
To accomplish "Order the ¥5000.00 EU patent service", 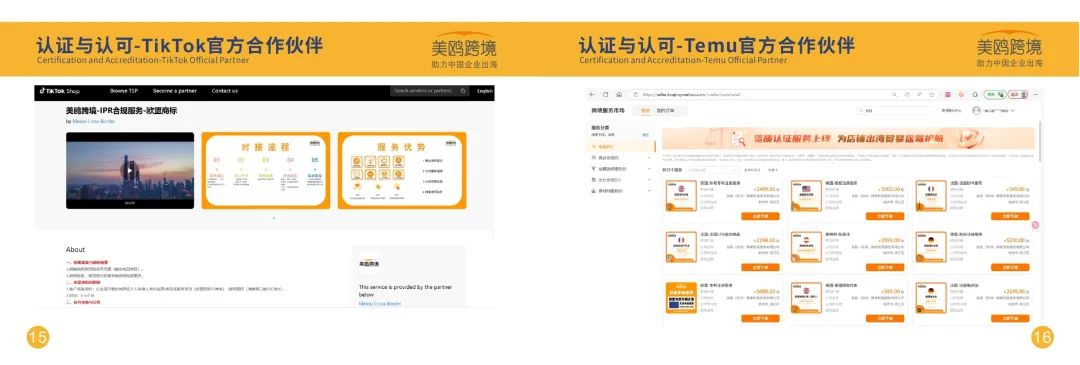I will [x=760, y=318].
